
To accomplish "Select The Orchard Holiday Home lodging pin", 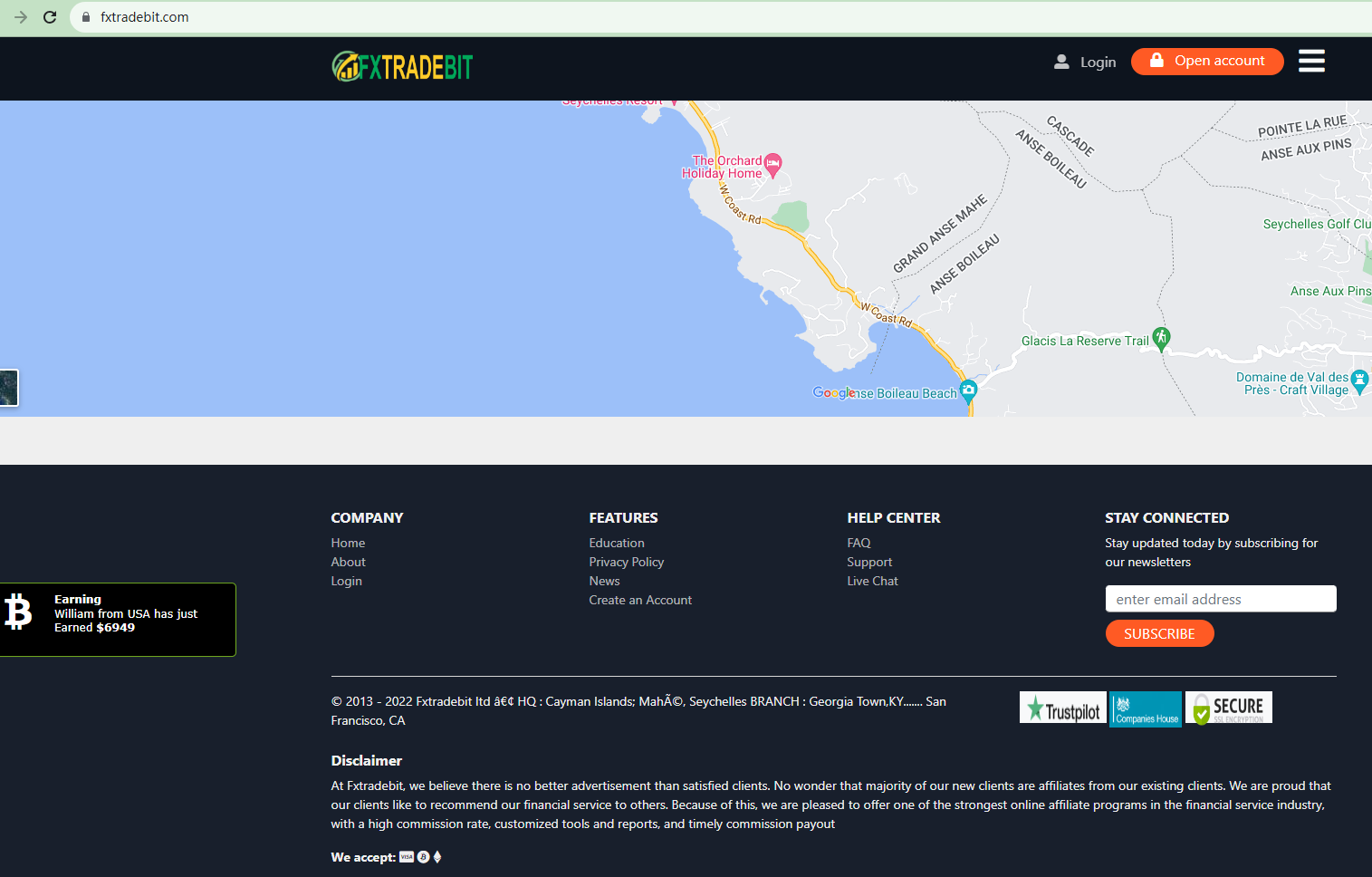I will coord(772,165).
